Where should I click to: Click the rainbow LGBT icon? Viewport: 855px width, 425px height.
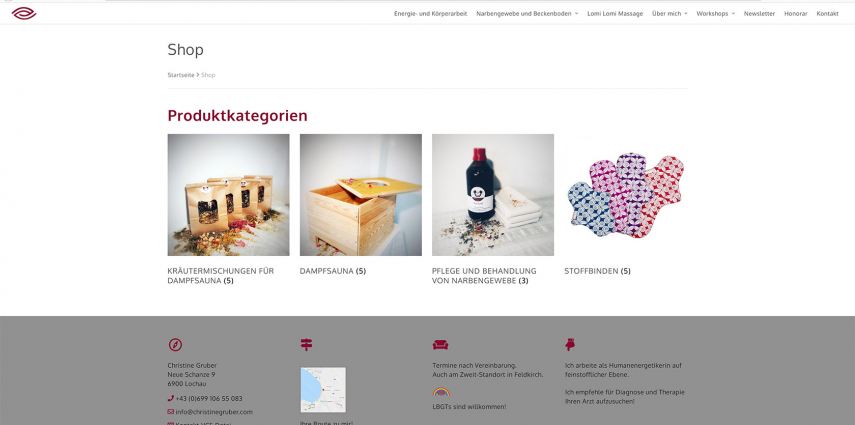coord(441,392)
